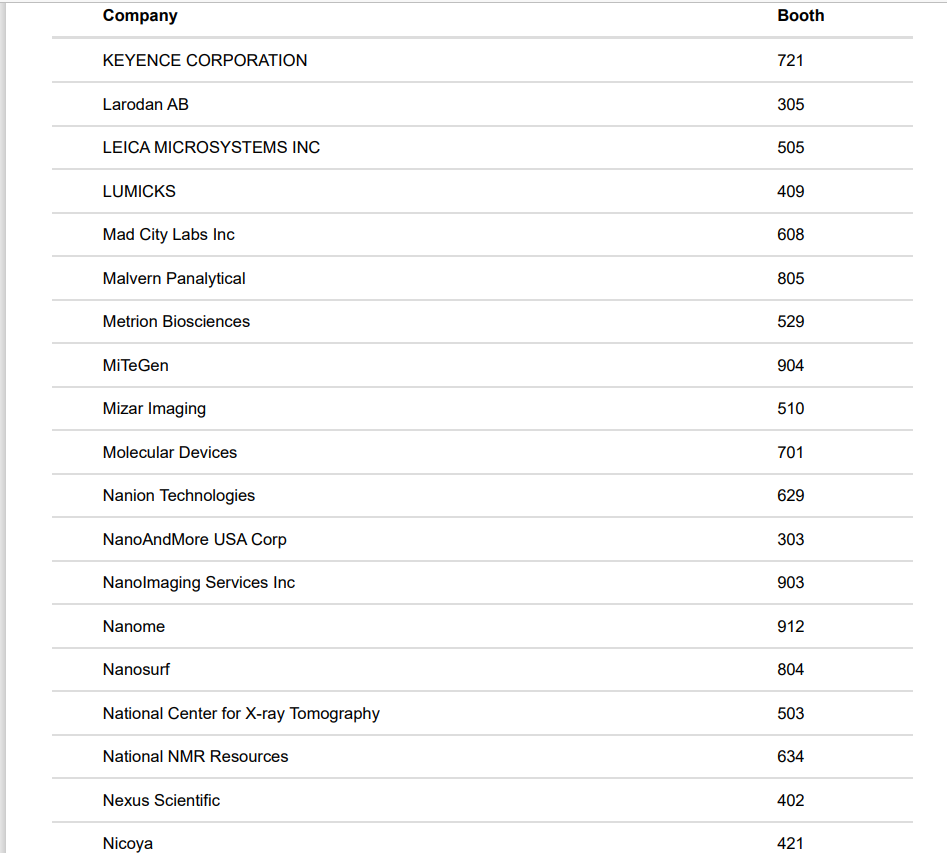Select Molecular Devices company name
The height and width of the screenshot is (853, 947).
[x=170, y=453]
